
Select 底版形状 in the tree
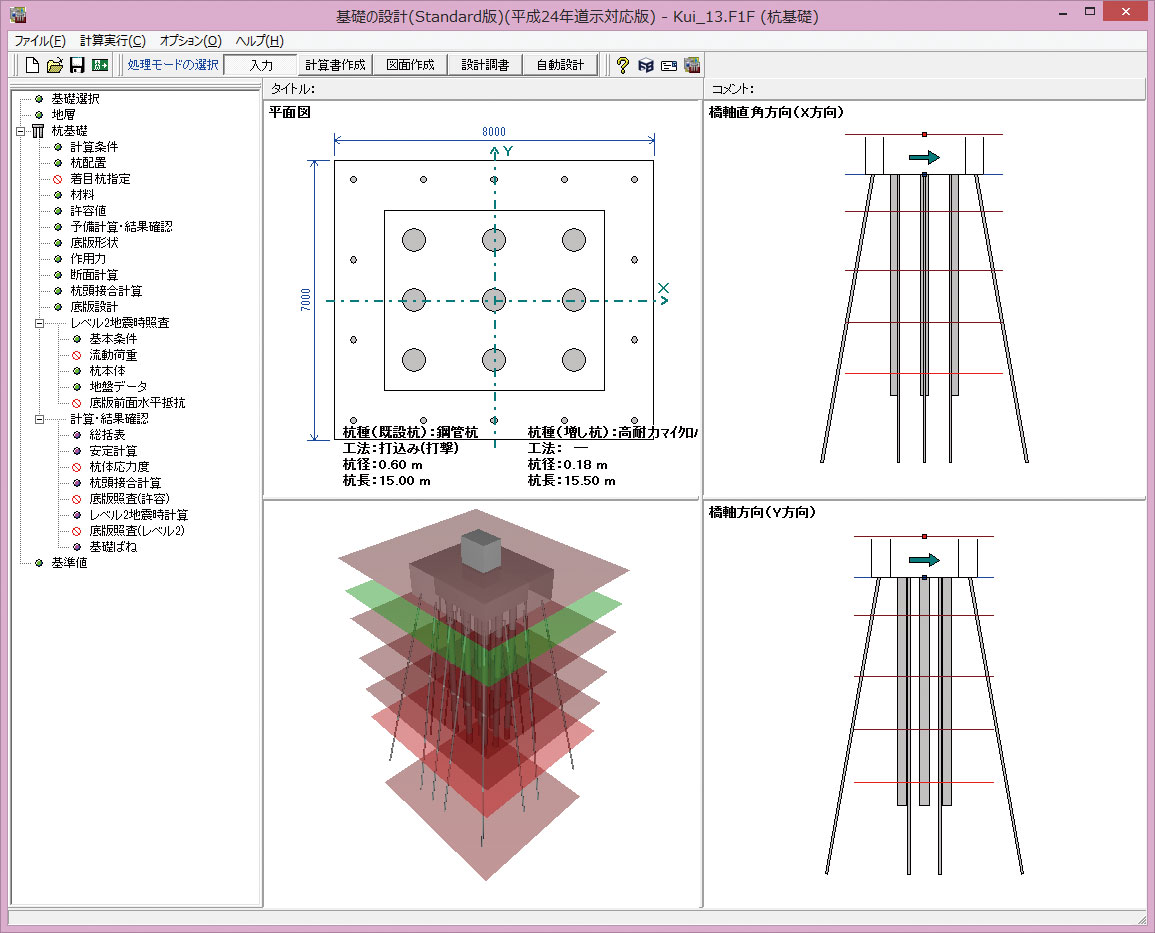94,243
